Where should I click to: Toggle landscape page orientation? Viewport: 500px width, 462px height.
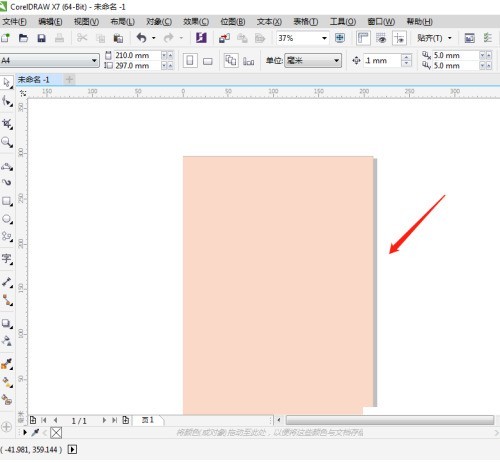tap(208, 61)
